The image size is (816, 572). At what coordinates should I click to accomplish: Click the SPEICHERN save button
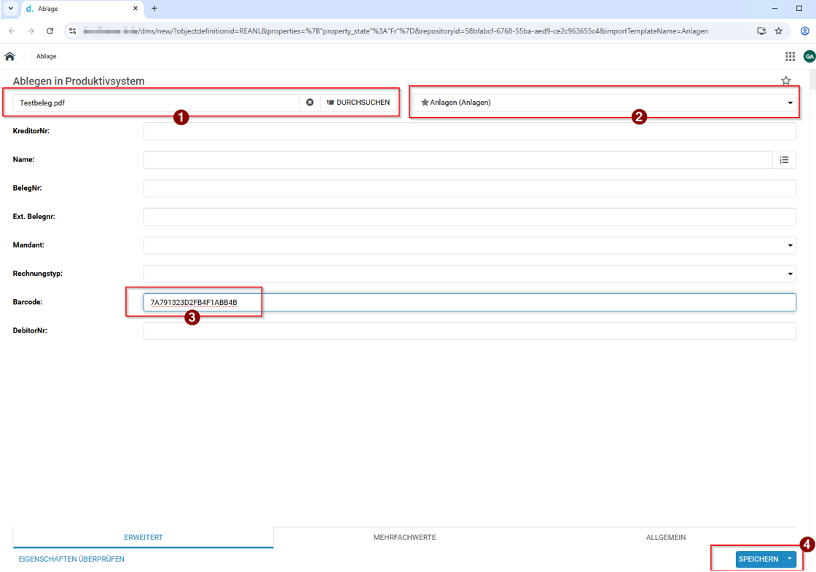tap(759, 559)
